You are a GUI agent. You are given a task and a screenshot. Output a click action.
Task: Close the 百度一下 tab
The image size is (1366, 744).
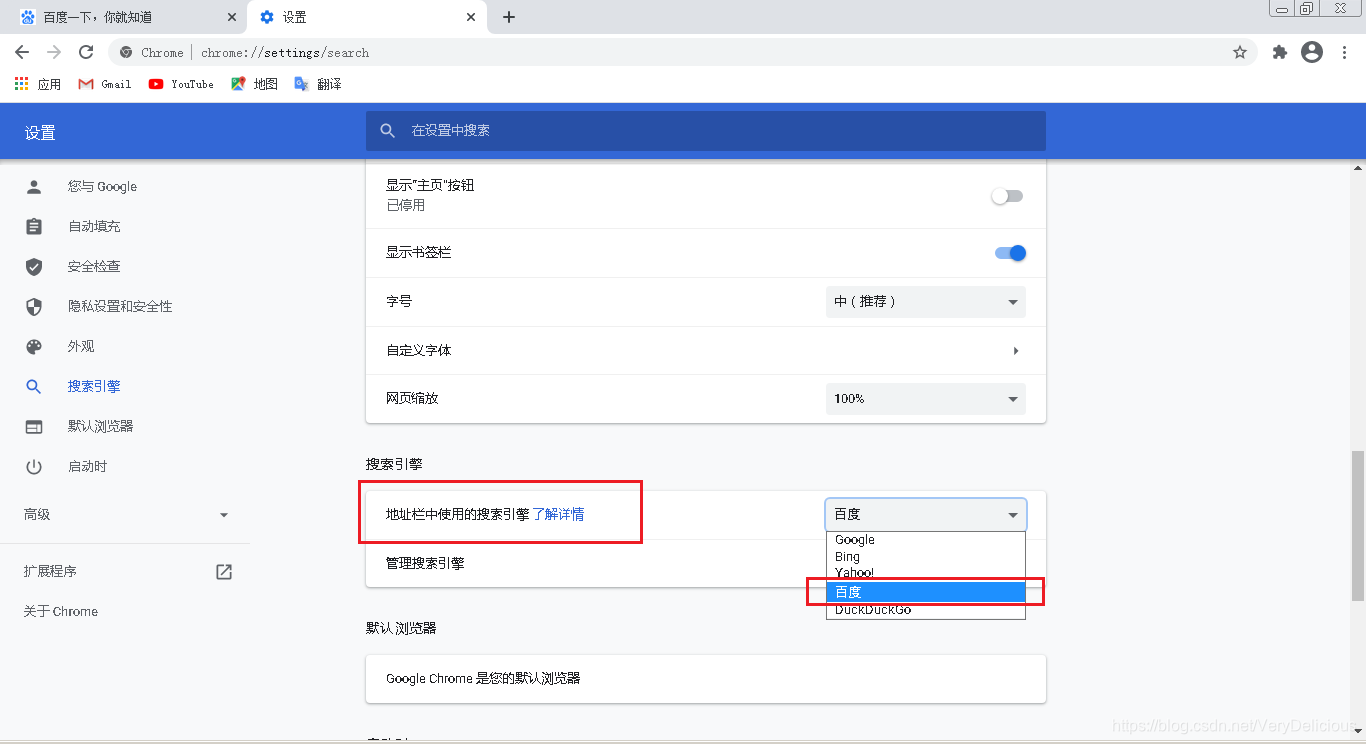232,17
